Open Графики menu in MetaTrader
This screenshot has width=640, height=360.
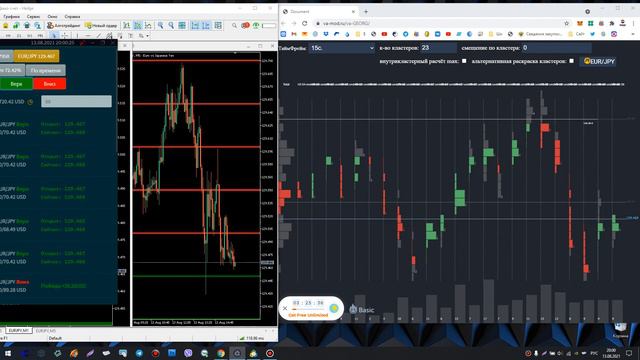click(11, 17)
